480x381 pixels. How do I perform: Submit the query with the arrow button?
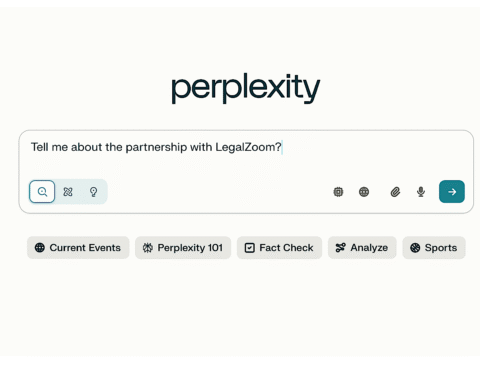click(x=452, y=192)
